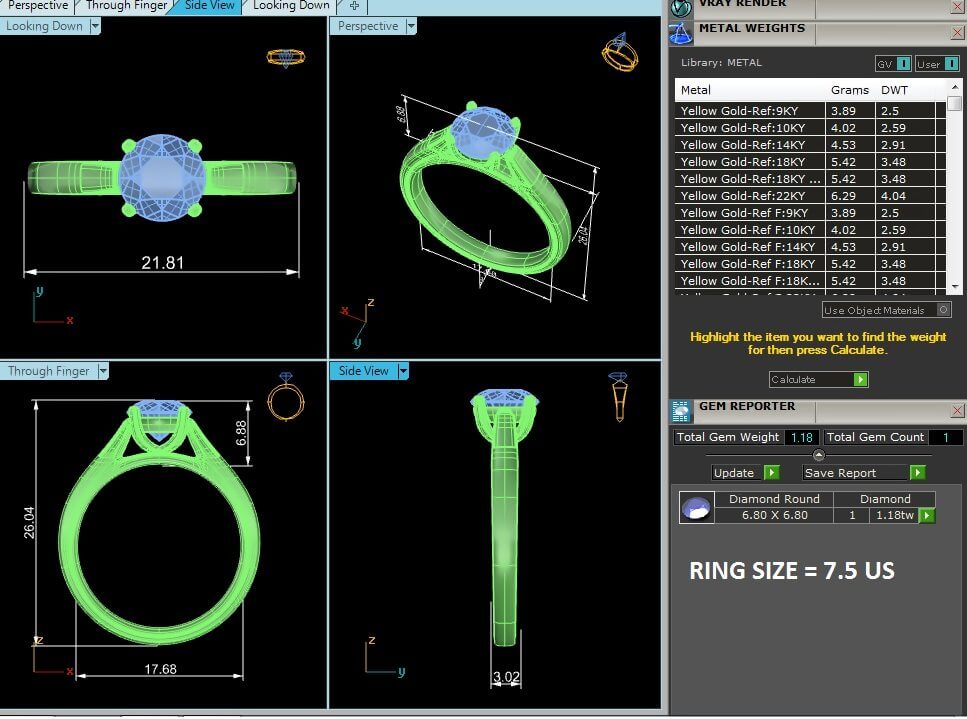The height and width of the screenshot is (719, 967).
Task: Click the Metal Weights panel icon
Action: [681, 33]
